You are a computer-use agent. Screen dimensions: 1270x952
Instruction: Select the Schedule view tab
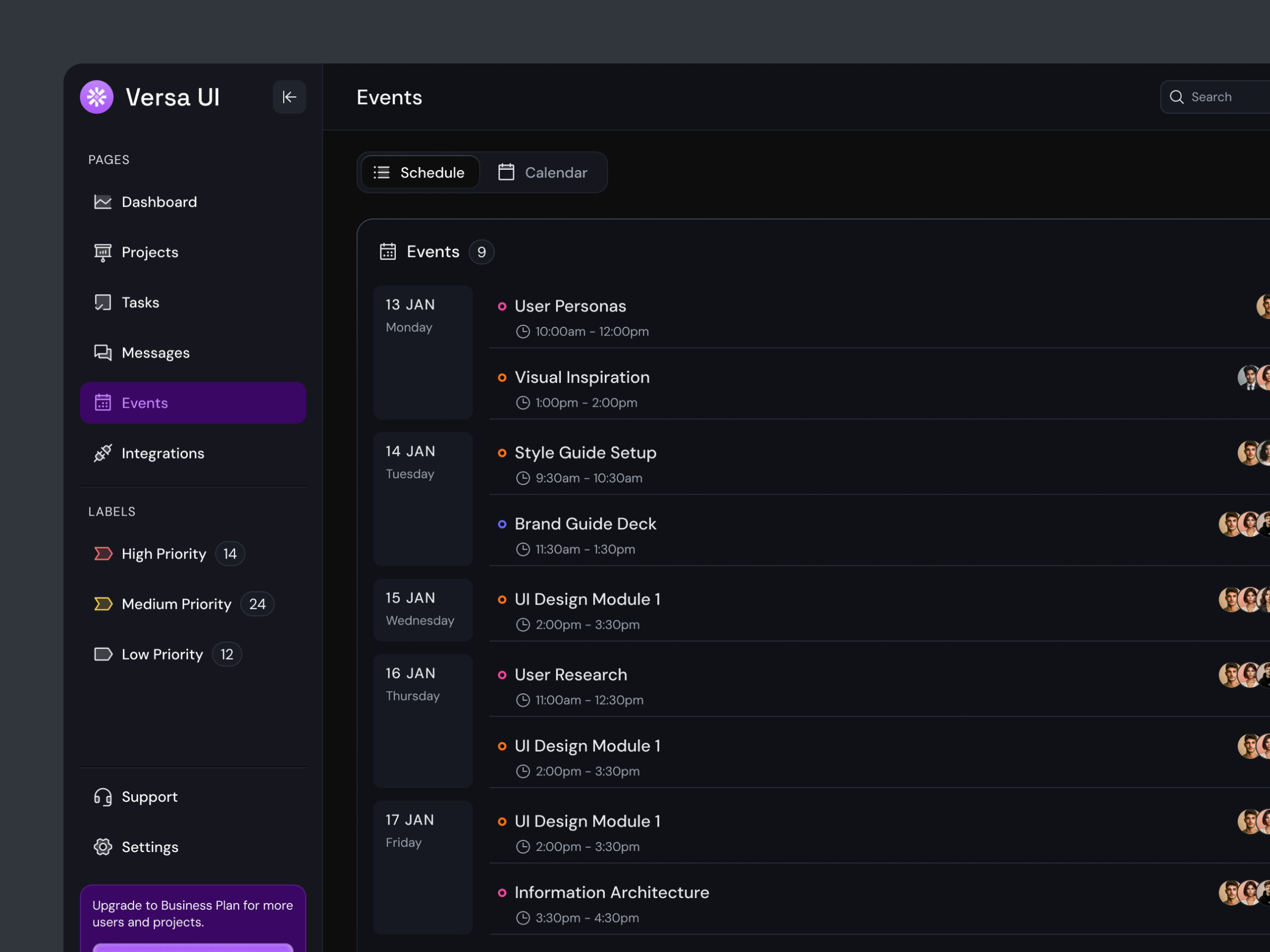(x=420, y=172)
